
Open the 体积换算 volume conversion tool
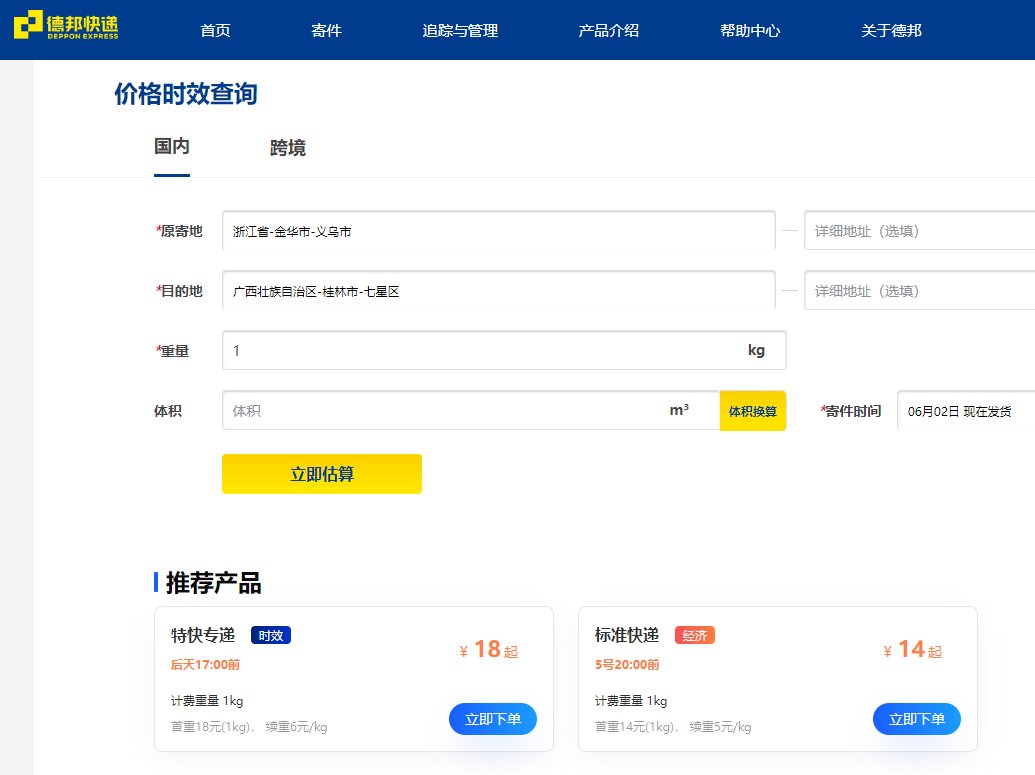tap(752, 410)
